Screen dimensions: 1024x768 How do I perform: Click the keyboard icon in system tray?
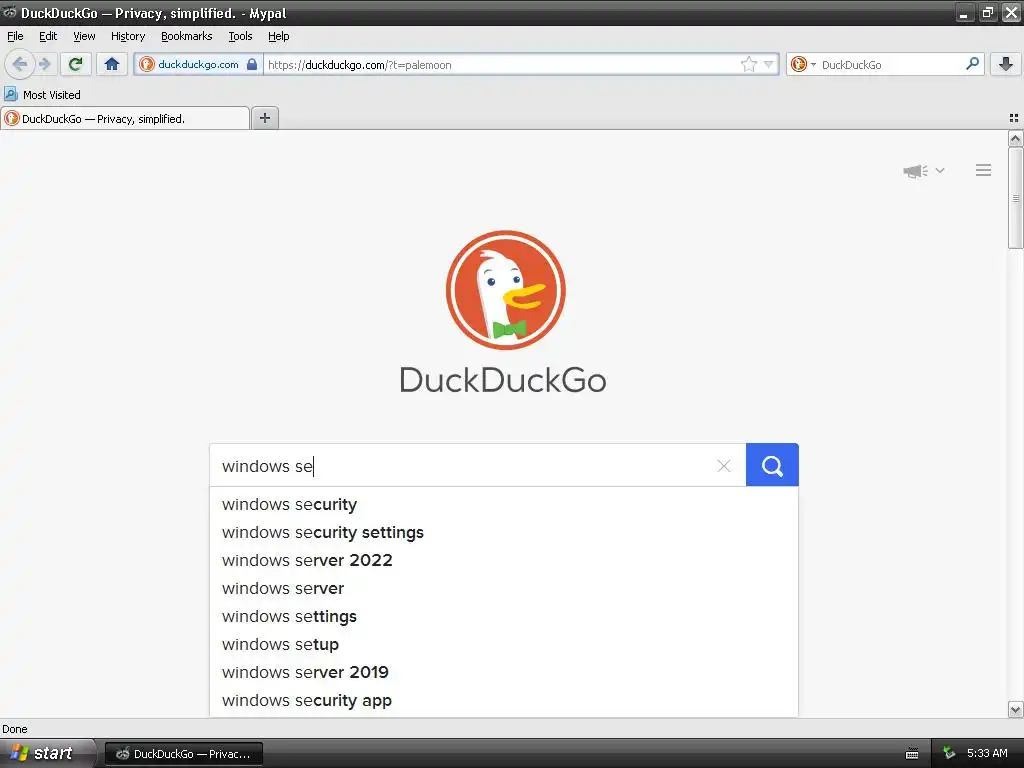click(912, 754)
